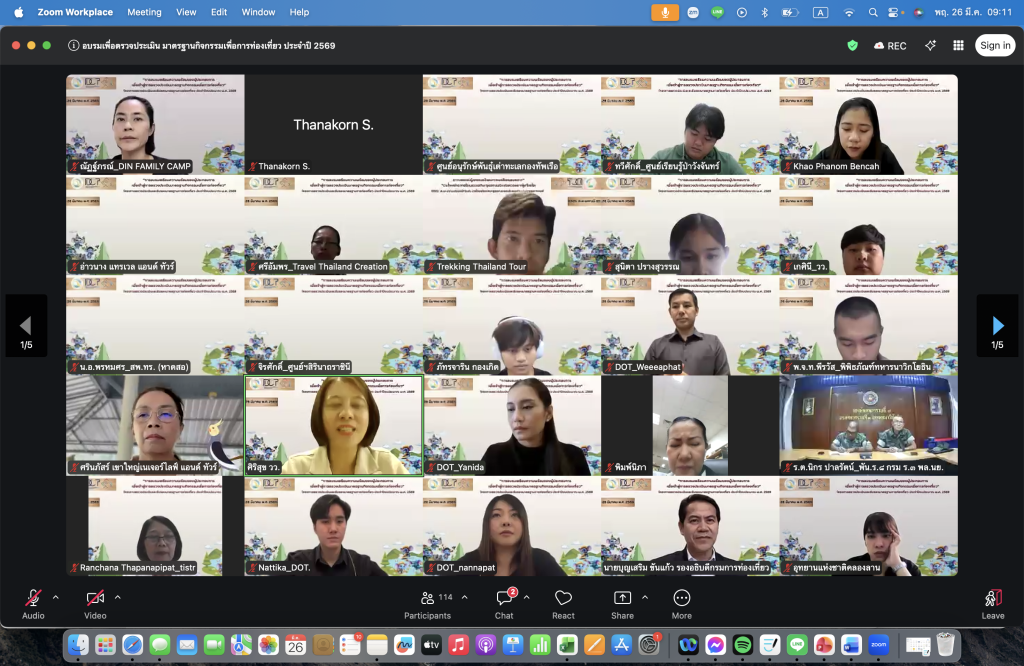Screen dimensions: 1024x666
Task: Expand the Video options chevron
Action: (117, 597)
